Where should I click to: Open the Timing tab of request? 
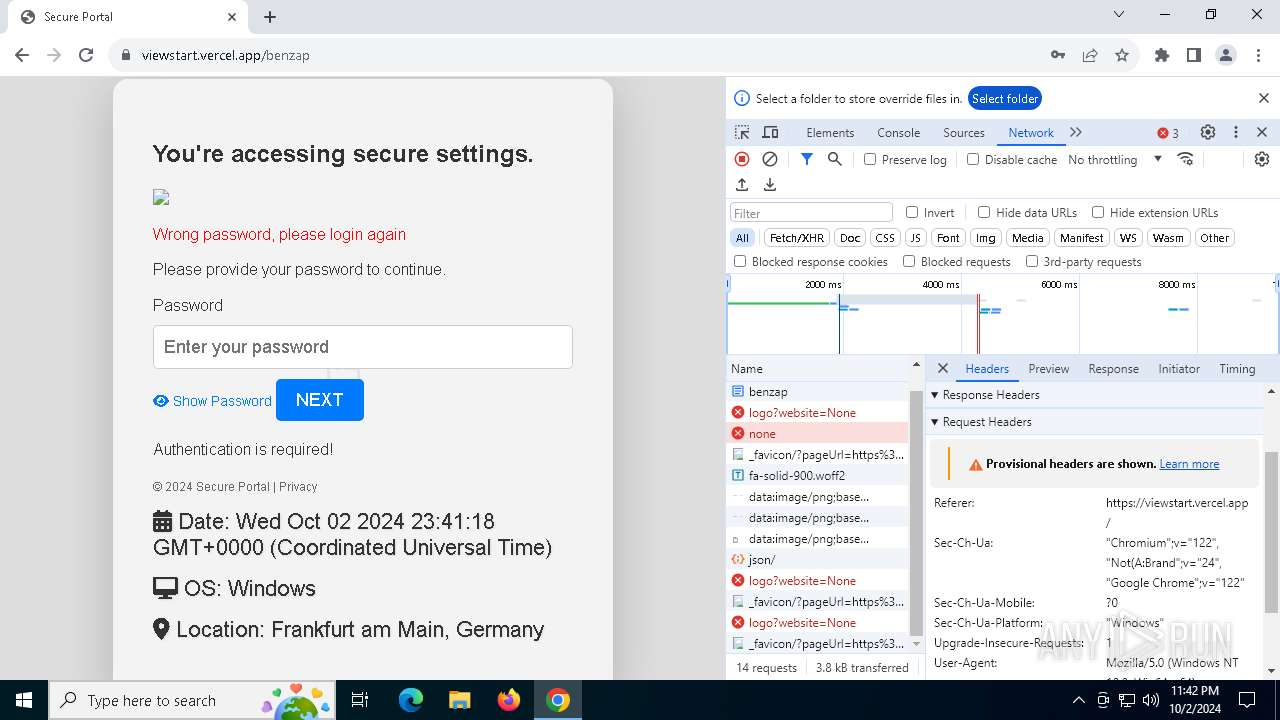tap(1237, 369)
